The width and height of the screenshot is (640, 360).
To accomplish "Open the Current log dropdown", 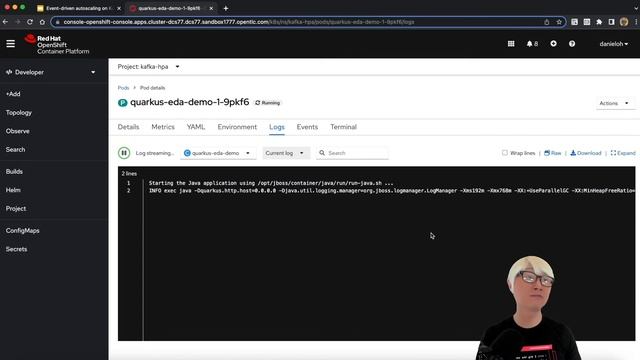I will 286,153.
